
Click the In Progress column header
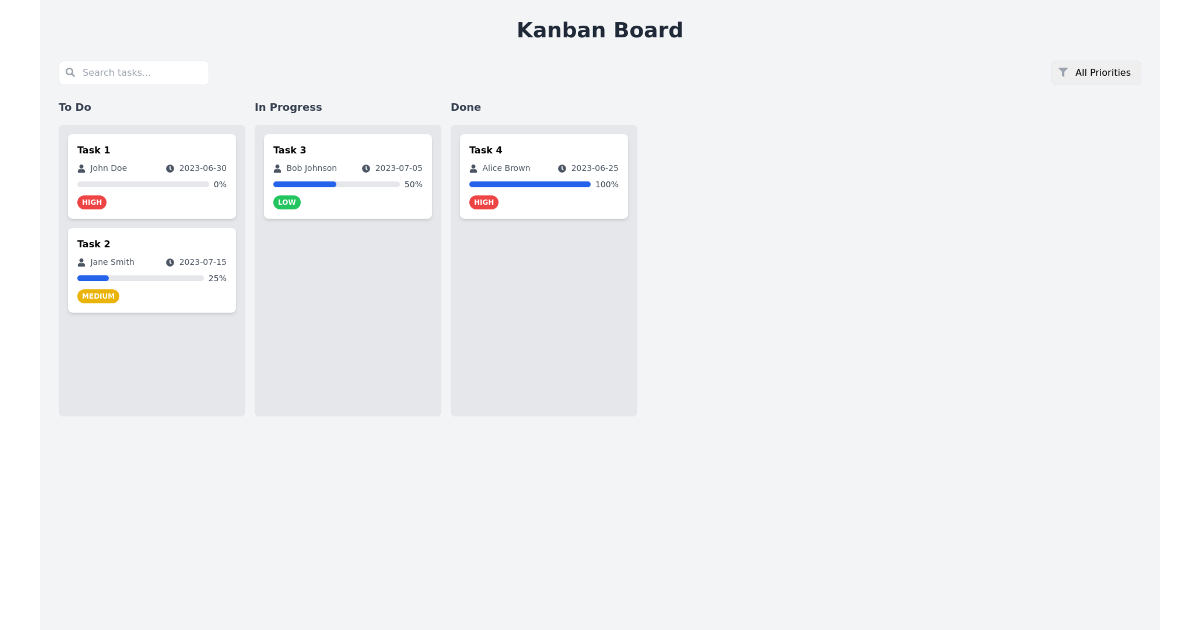pos(288,107)
